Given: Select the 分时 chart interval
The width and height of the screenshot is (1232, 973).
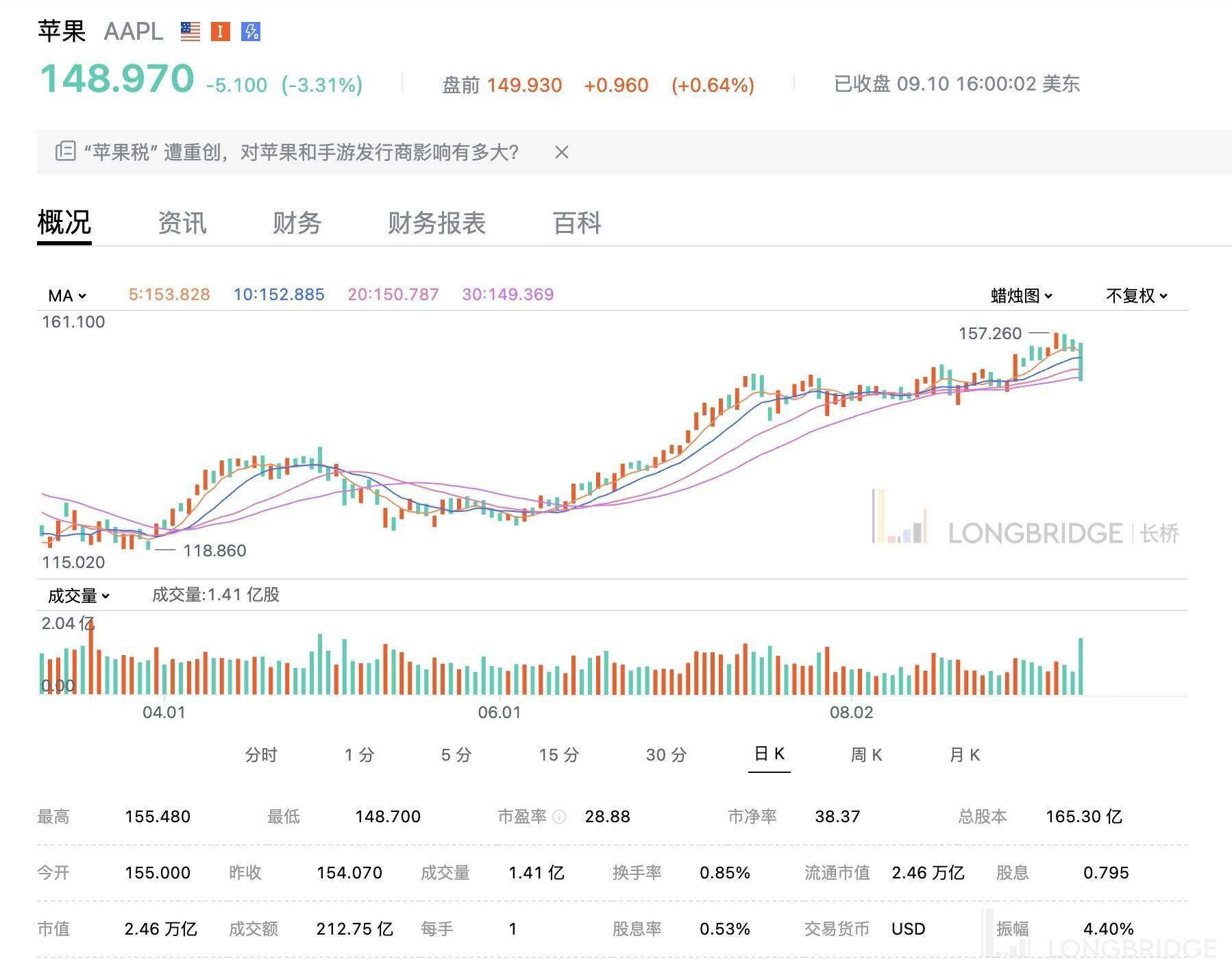Looking at the screenshot, I should tap(261, 755).
